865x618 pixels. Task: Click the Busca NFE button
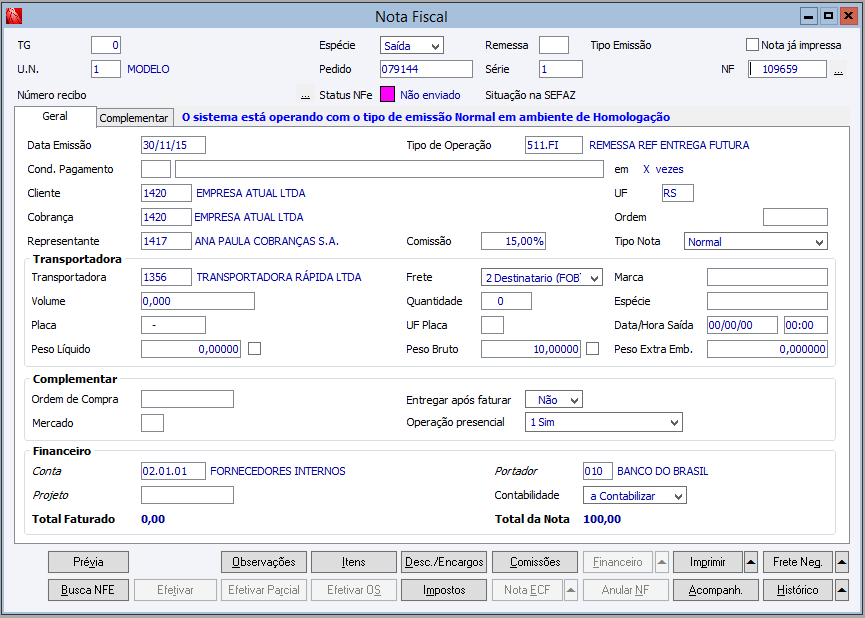pos(88,590)
